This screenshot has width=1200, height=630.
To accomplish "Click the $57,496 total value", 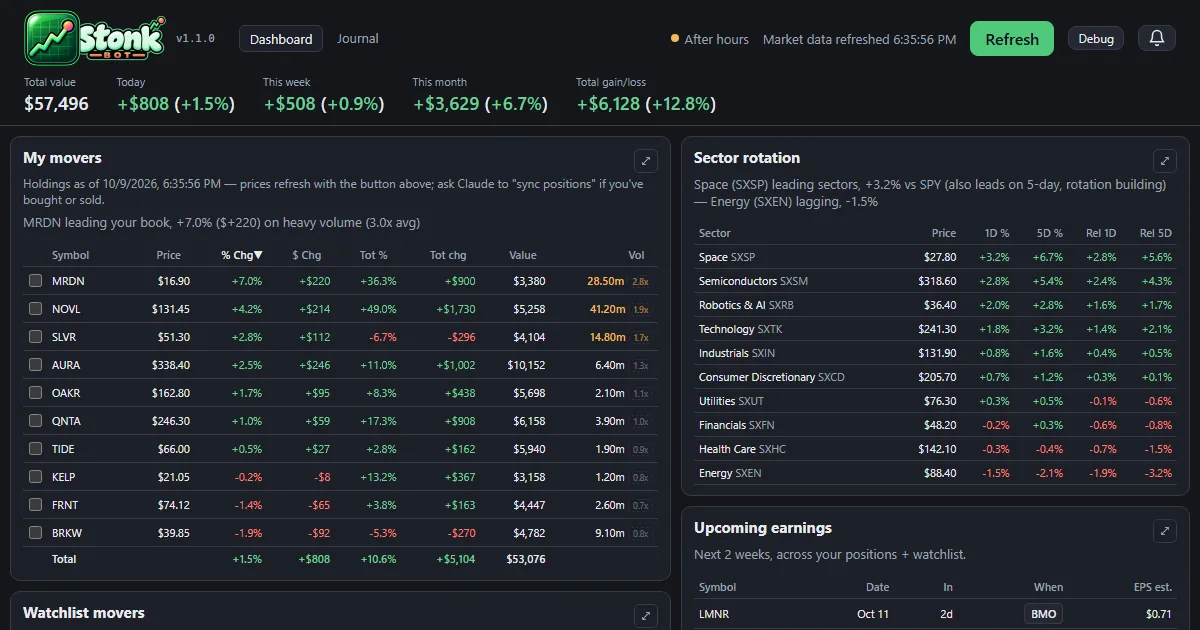I will click(56, 104).
